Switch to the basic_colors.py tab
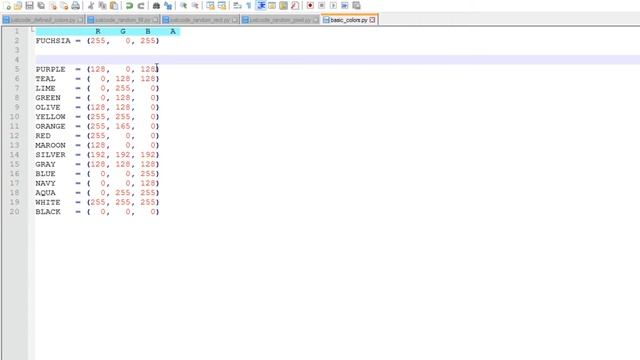This screenshot has height=360, width=640. [349, 20]
